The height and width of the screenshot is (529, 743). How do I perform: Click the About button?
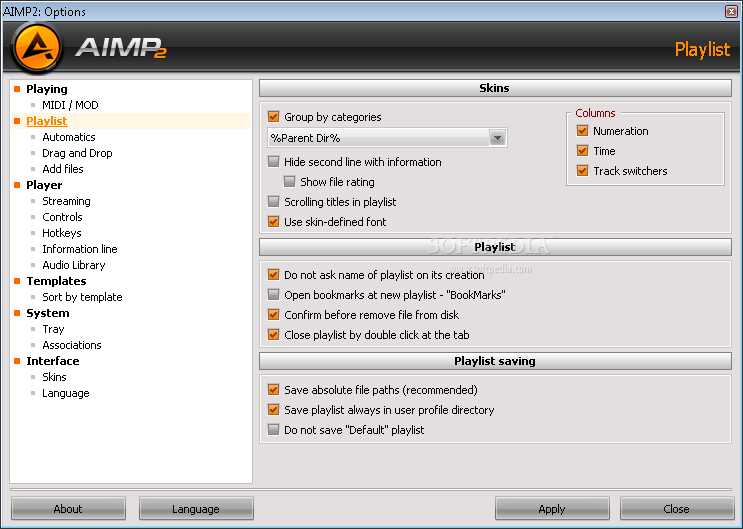68,509
